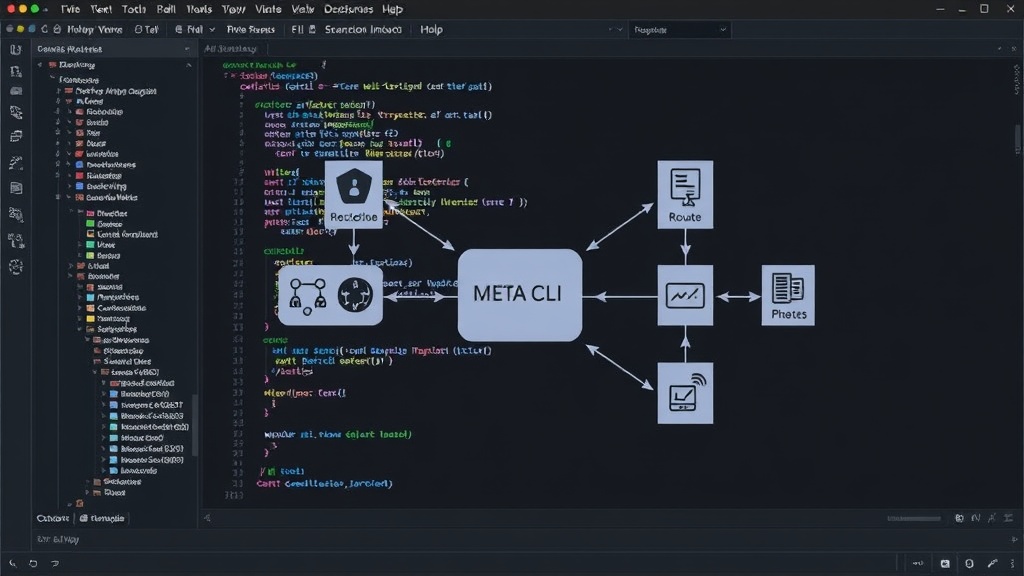Click the network topology icon in the rounded diagram box
1024x576 pixels.
pyautogui.click(x=307, y=295)
